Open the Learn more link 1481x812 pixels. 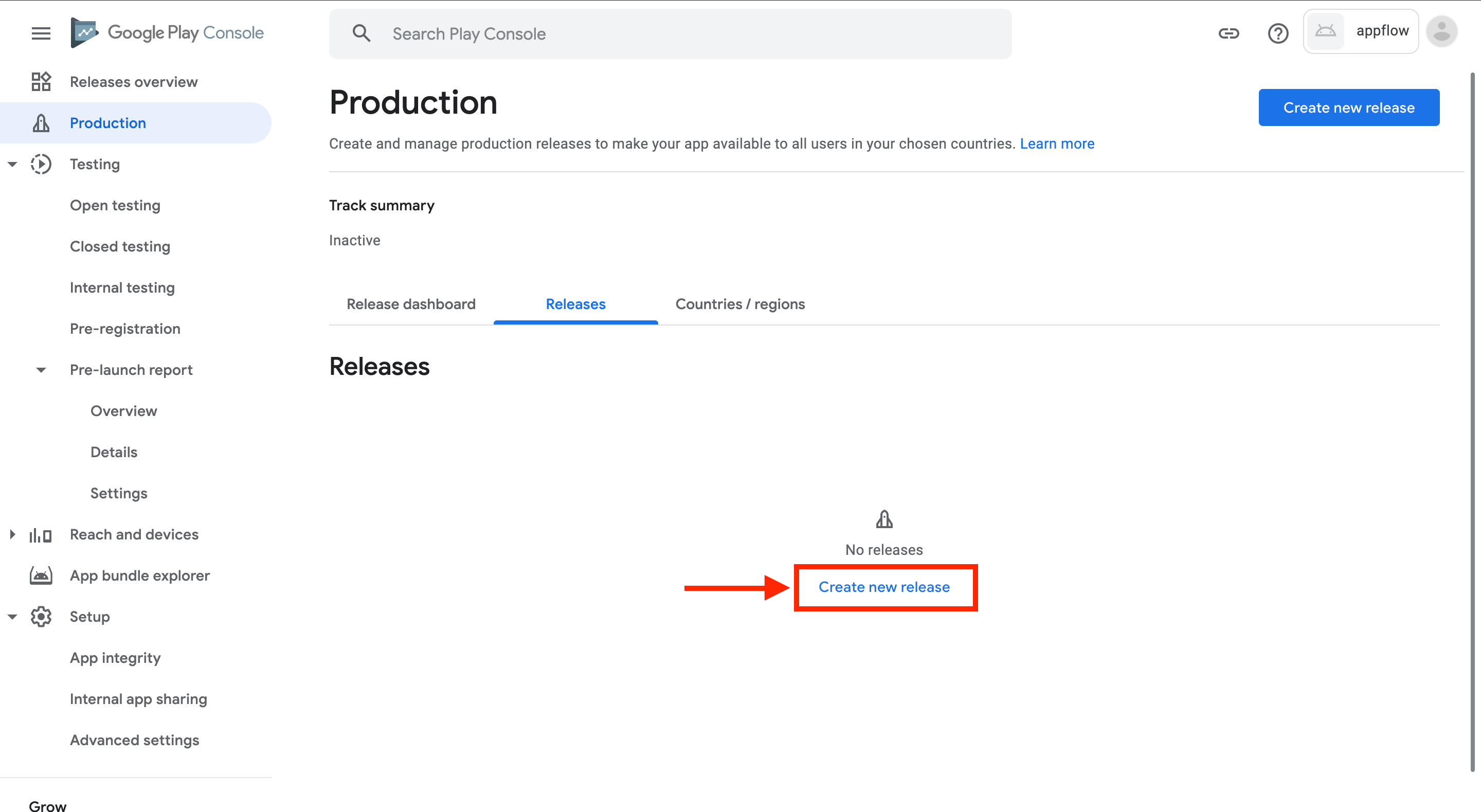pos(1057,143)
